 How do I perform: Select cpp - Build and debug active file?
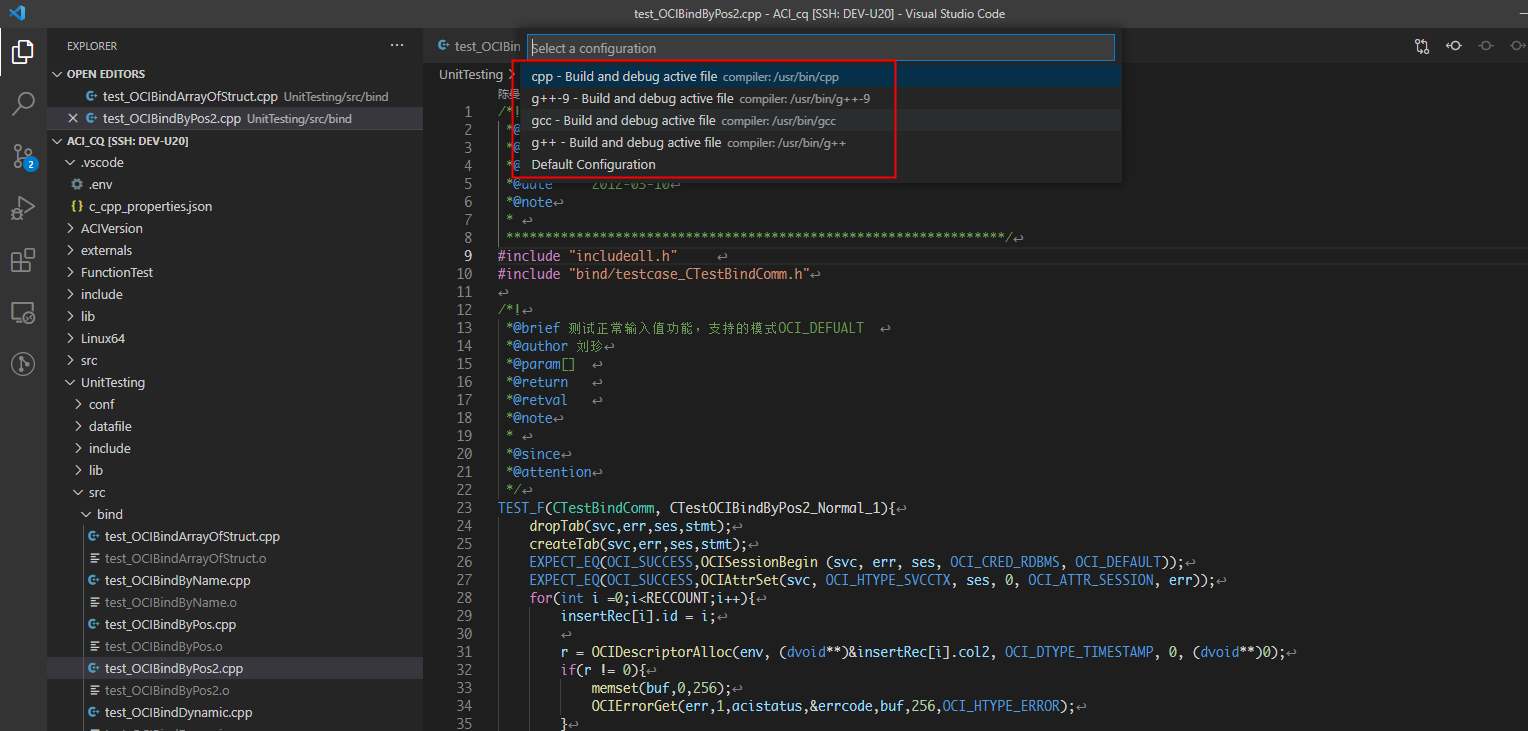(x=820, y=77)
